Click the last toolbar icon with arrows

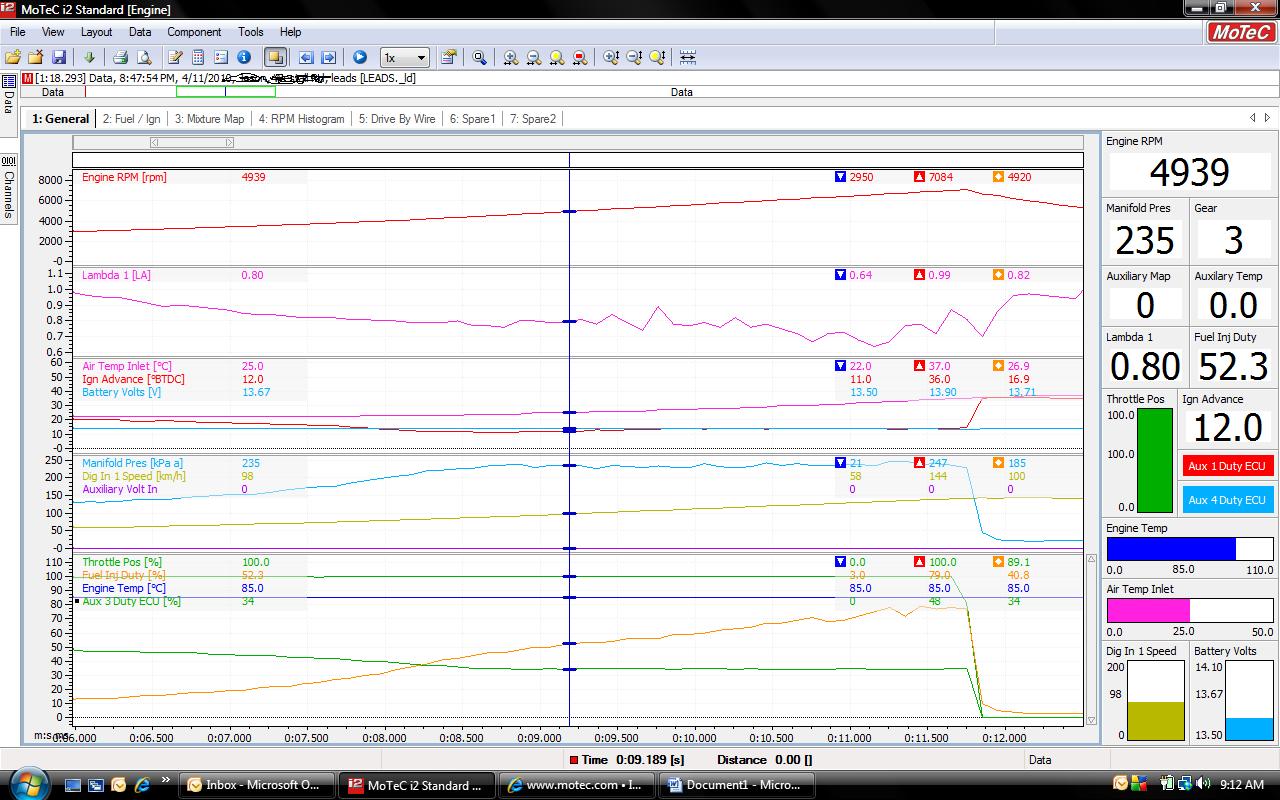click(x=688, y=58)
